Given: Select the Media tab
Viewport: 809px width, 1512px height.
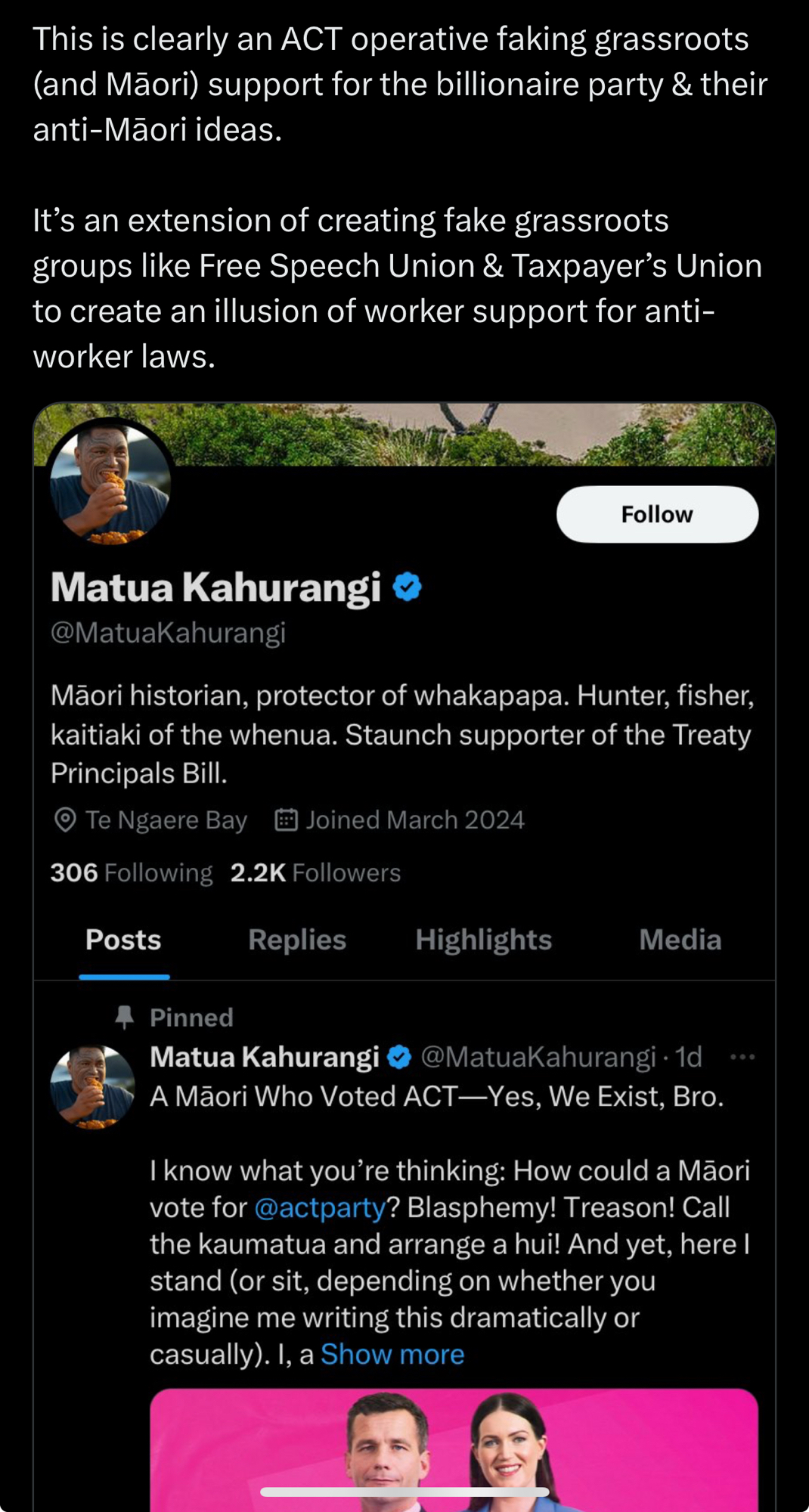Looking at the screenshot, I should [x=680, y=940].
